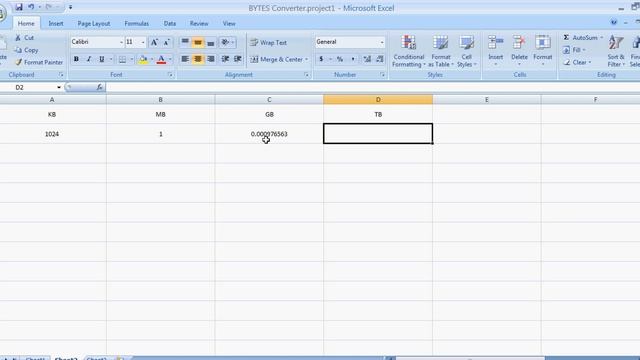
Task: Click the Increase Indent icon
Action: point(238,60)
